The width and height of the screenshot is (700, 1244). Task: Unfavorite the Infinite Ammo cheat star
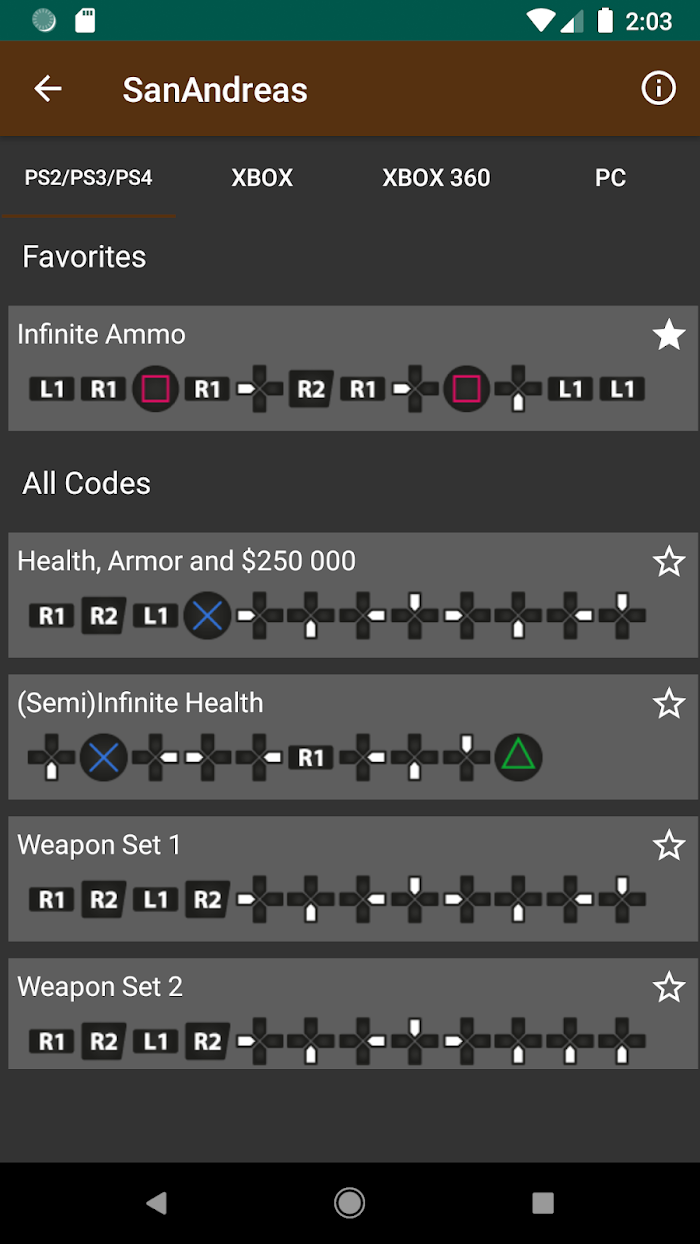(669, 335)
